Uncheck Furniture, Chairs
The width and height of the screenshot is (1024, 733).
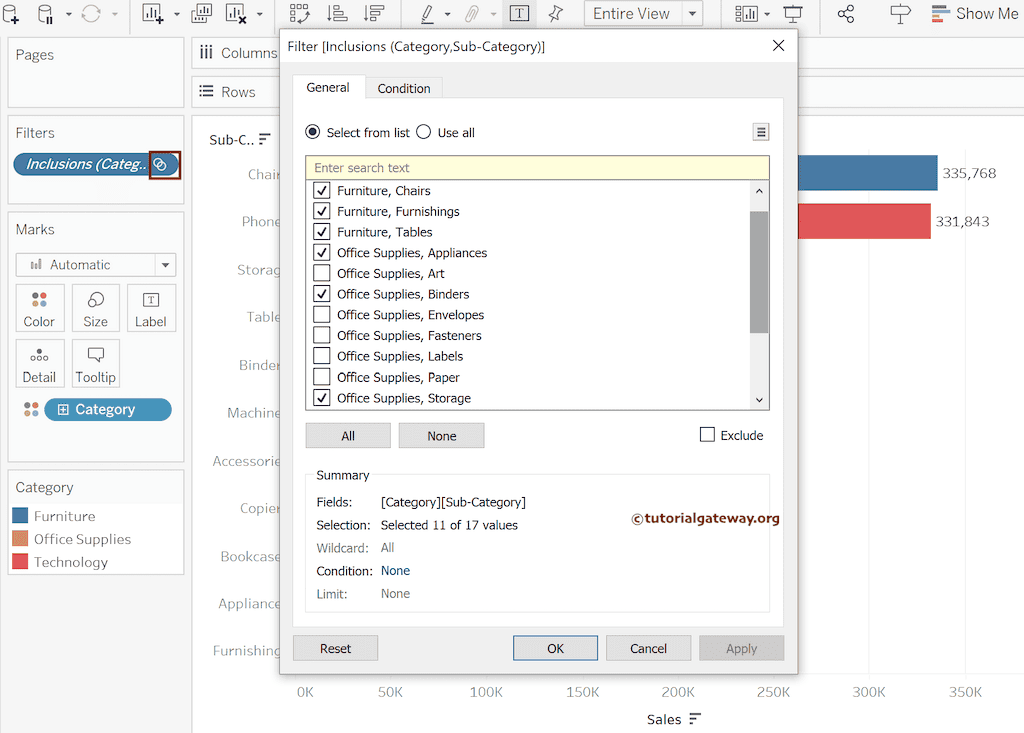[x=321, y=191]
